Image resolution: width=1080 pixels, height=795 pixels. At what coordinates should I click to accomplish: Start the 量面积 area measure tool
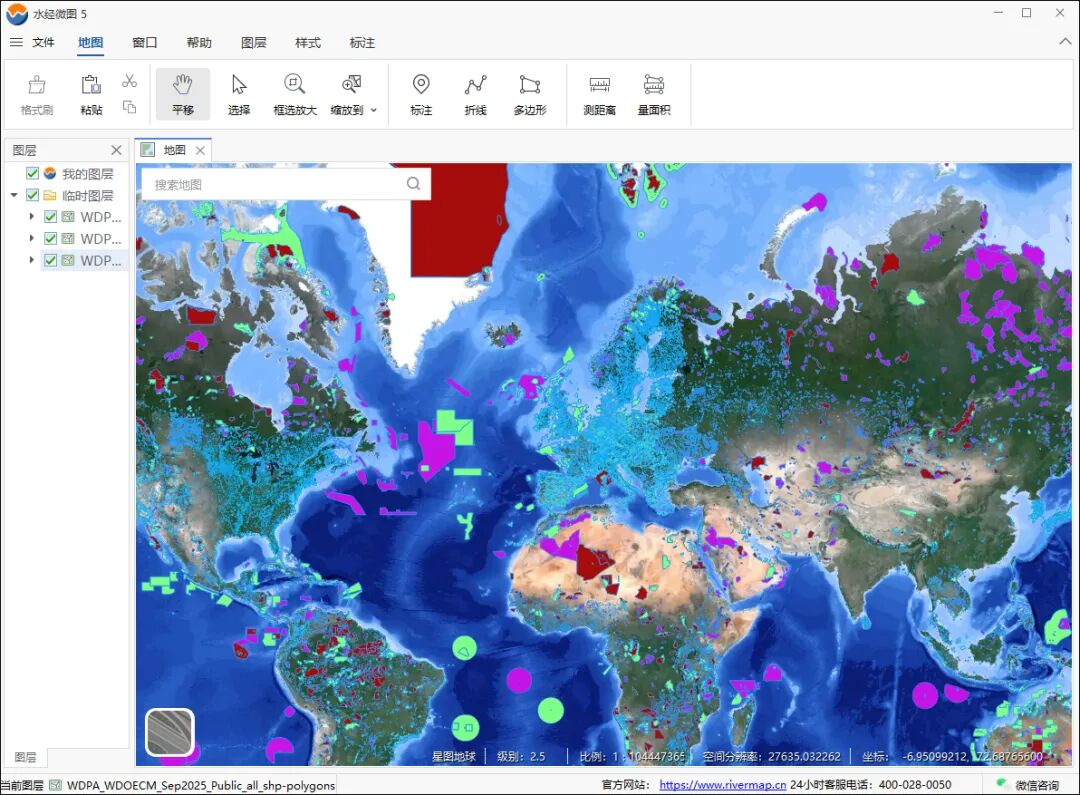(x=654, y=94)
